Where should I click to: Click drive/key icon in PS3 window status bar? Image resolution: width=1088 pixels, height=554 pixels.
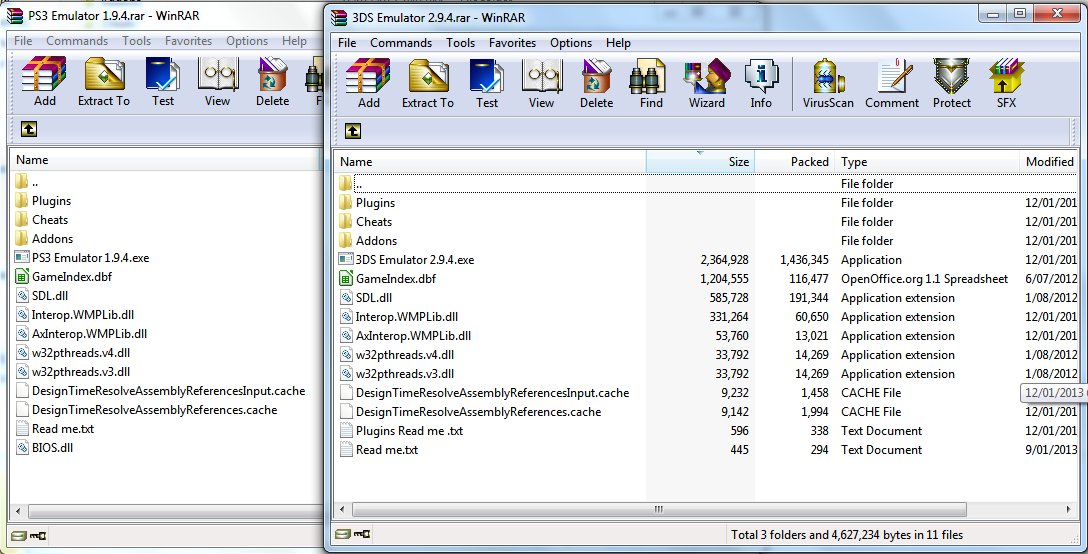tap(28, 536)
